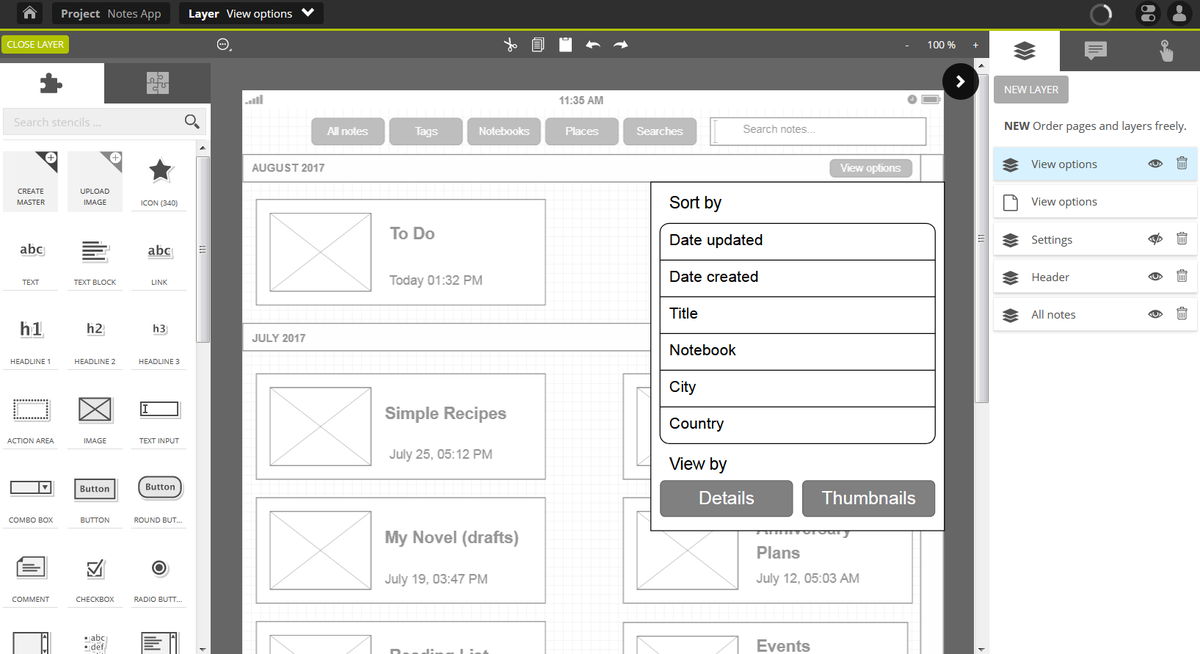
Task: Select Country sort option
Action: (797, 425)
